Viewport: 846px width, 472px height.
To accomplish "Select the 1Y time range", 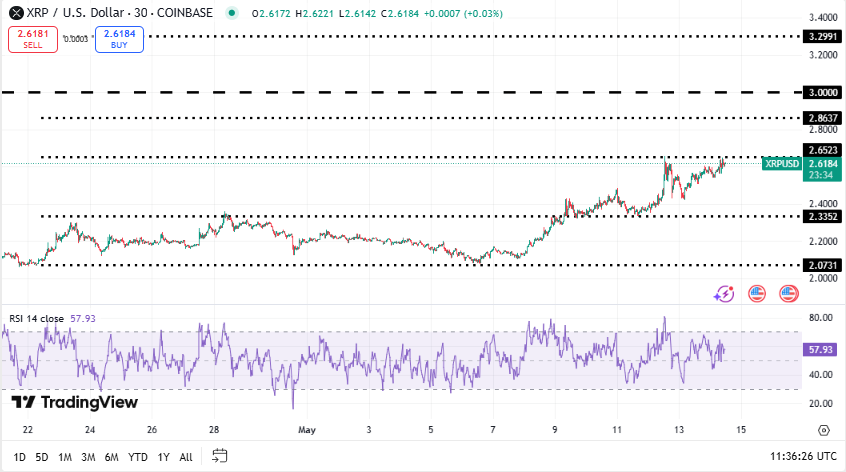I will 163,457.
